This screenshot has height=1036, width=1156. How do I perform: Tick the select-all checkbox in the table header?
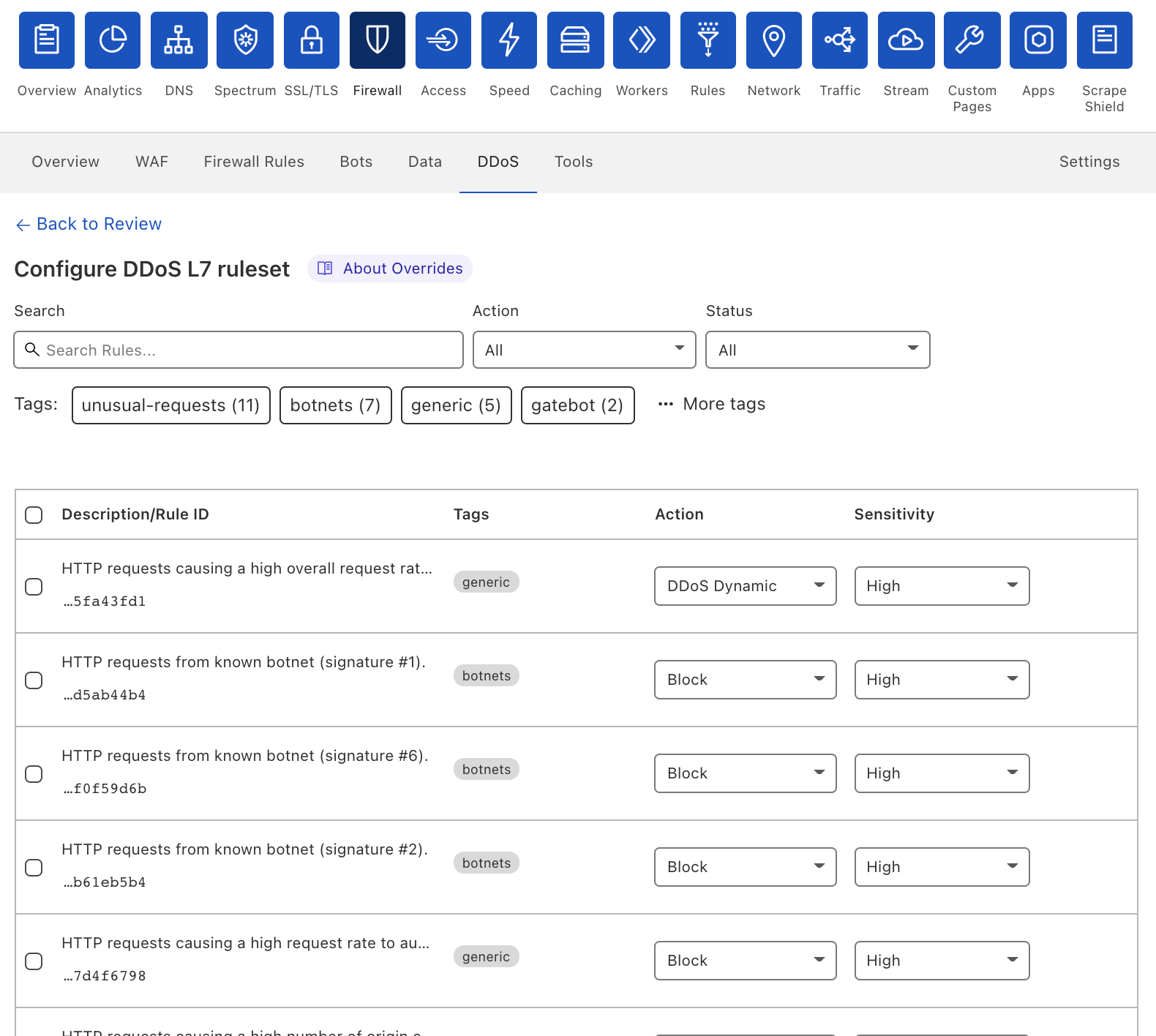click(x=34, y=515)
